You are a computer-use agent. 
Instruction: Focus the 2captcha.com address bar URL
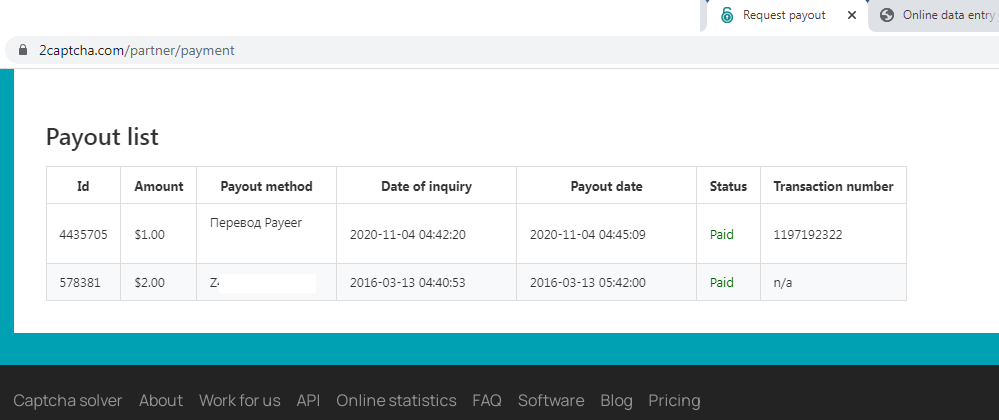136,50
